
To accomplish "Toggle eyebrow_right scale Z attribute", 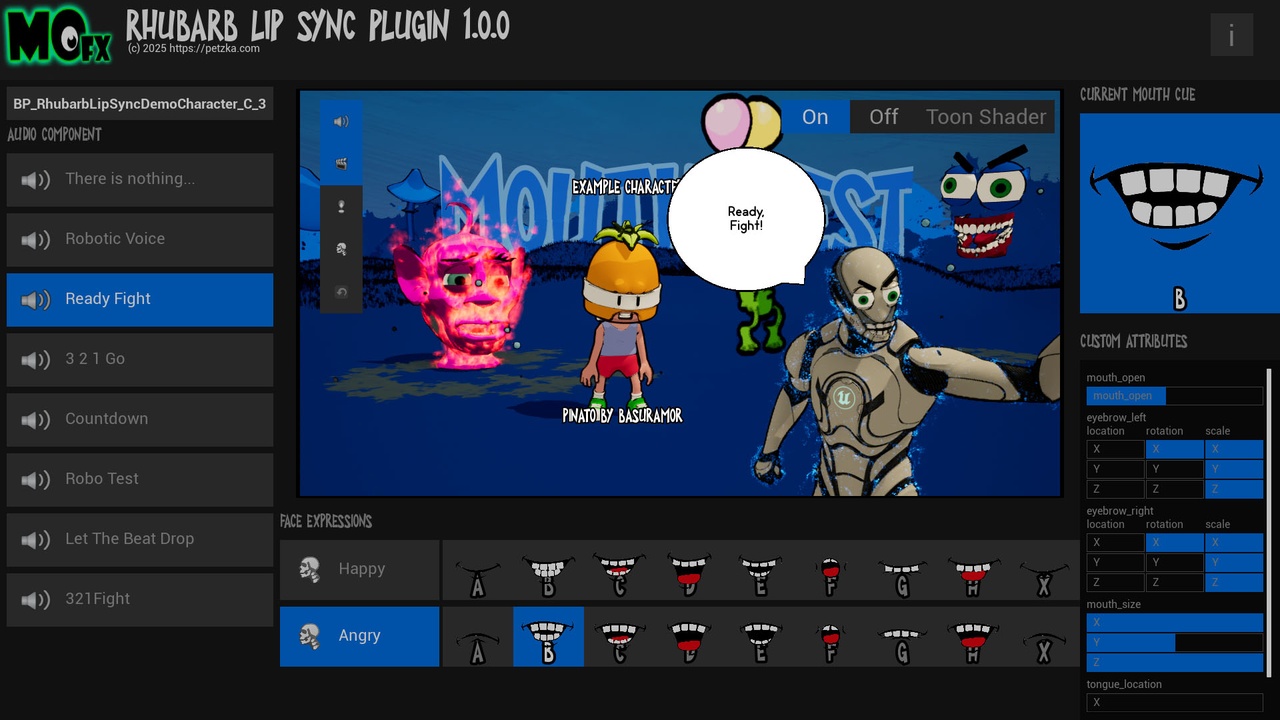I will point(1234,583).
